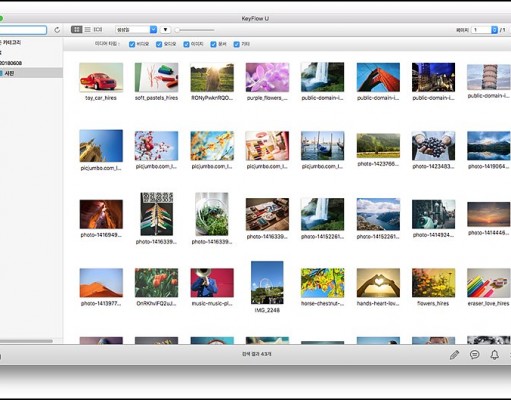This screenshot has height=400, width=511.
Task: Select the photo-1414924 street thumbnail
Action: (x=433, y=214)
